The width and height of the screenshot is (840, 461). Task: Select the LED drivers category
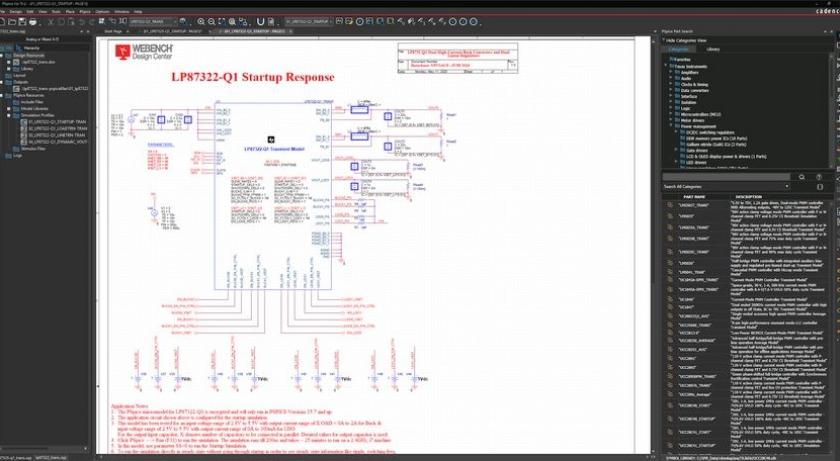pos(696,162)
